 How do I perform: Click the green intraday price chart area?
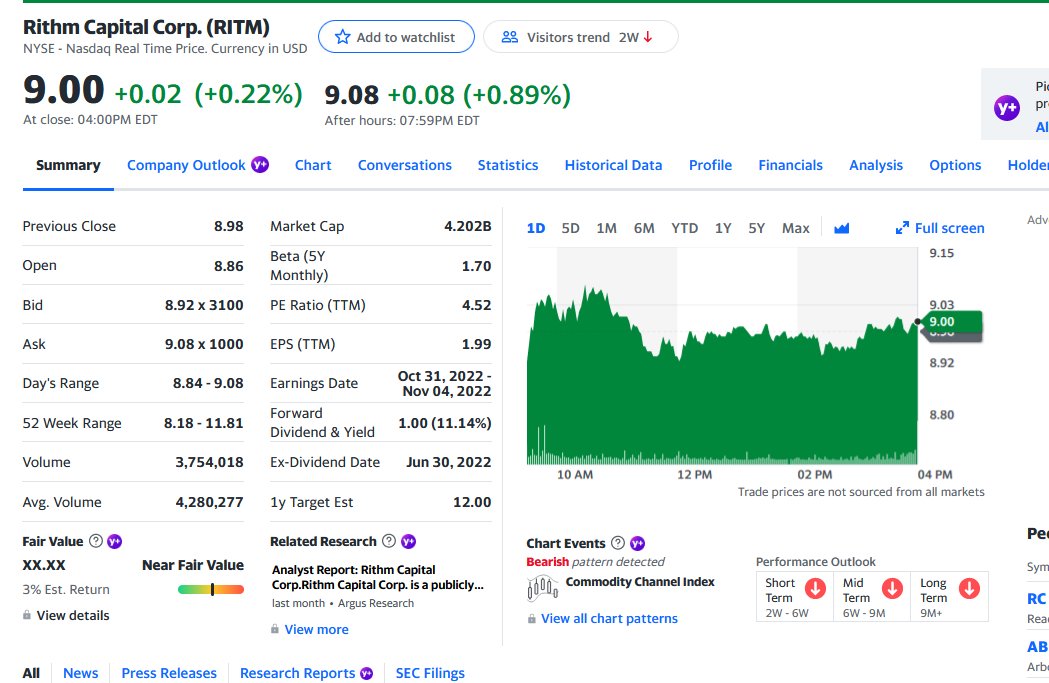pyautogui.click(x=723, y=395)
